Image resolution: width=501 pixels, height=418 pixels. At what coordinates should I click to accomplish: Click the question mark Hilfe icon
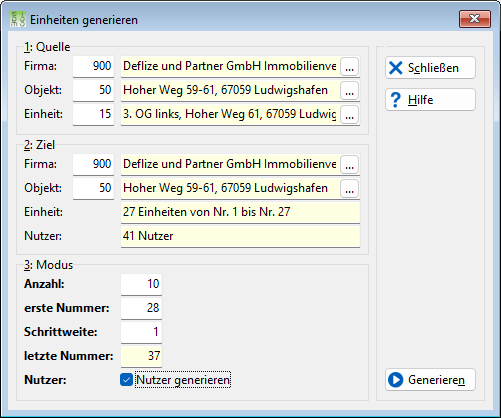[396, 100]
